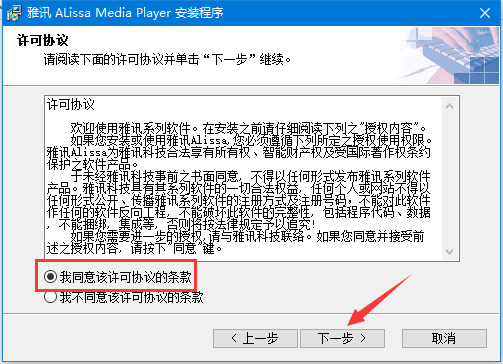
Task: Click the window title 雅讯 ALissa Media Player 安装程序
Action: [x=125, y=13]
